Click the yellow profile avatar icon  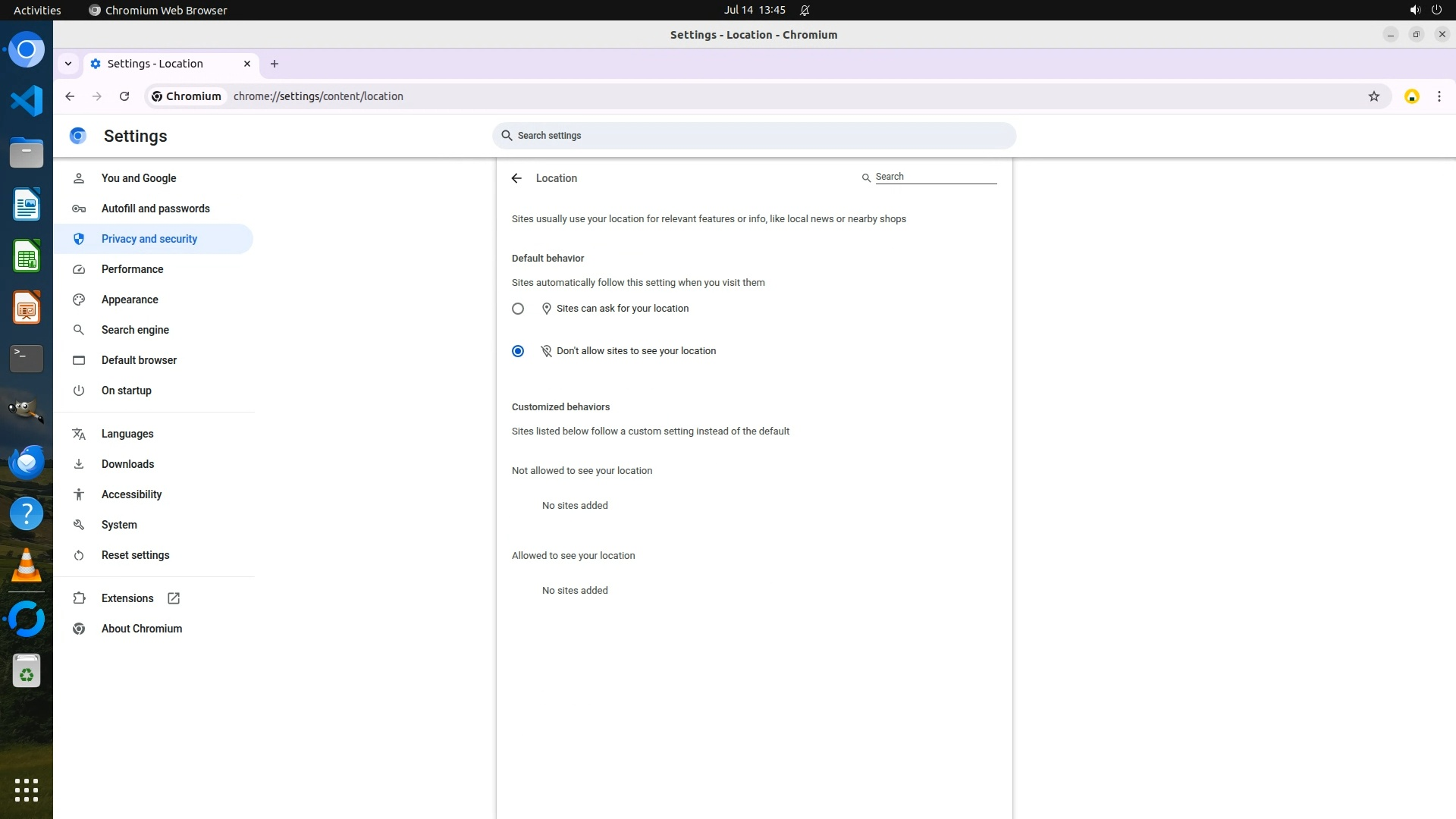1411,96
